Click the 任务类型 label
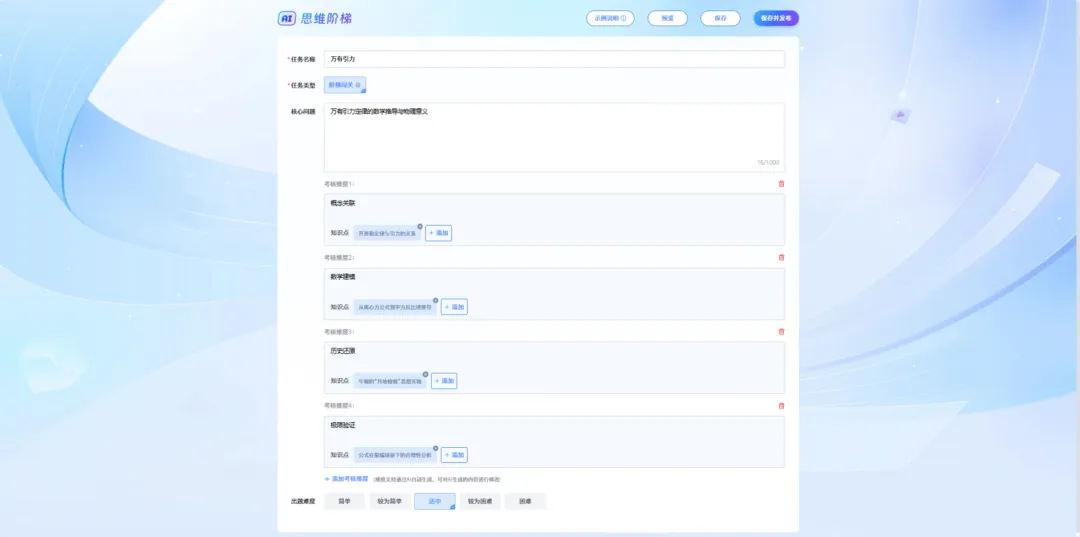This screenshot has width=1080, height=537. 302,85
